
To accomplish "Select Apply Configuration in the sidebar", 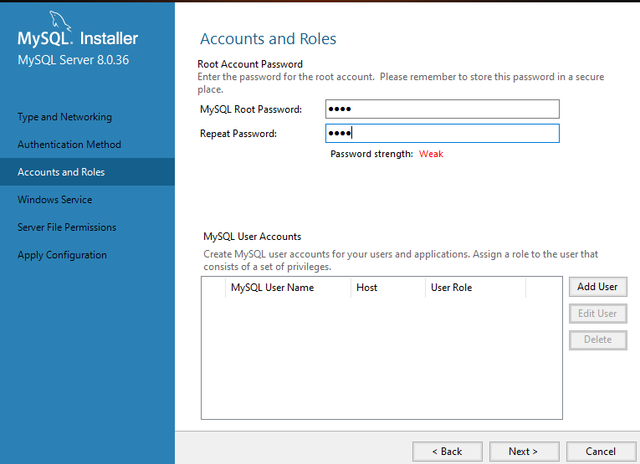I will [62, 255].
